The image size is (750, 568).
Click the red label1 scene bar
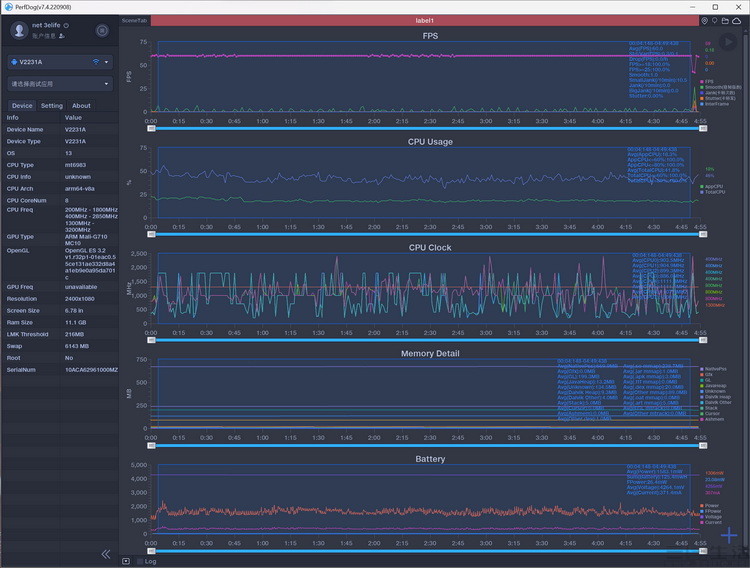pyautogui.click(x=424, y=21)
